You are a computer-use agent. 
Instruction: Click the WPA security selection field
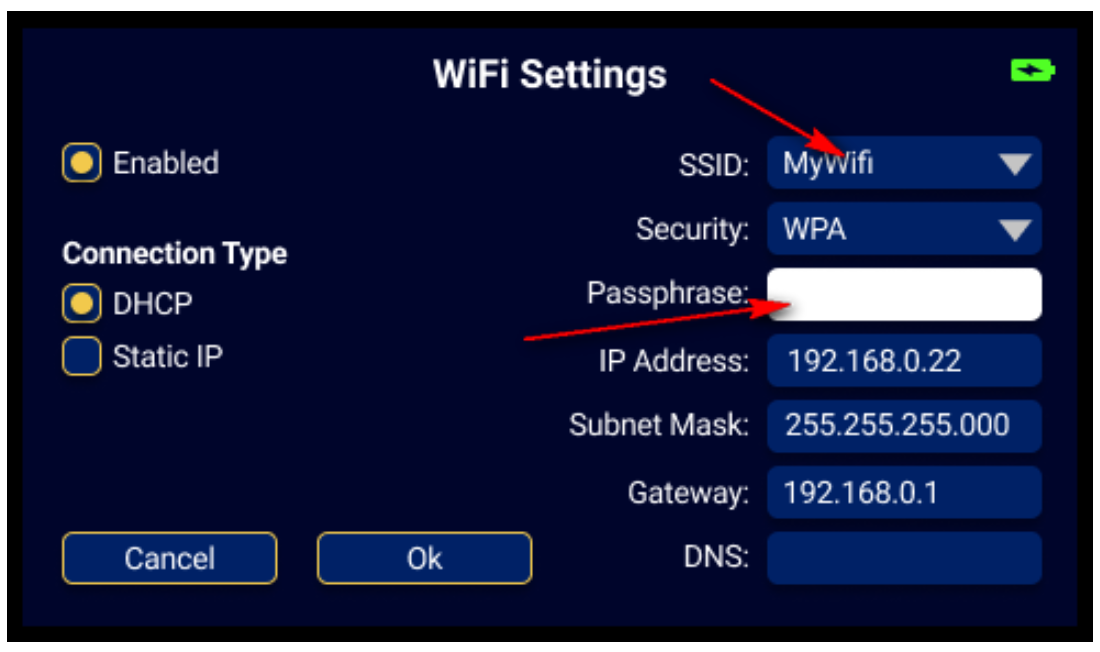click(x=904, y=229)
